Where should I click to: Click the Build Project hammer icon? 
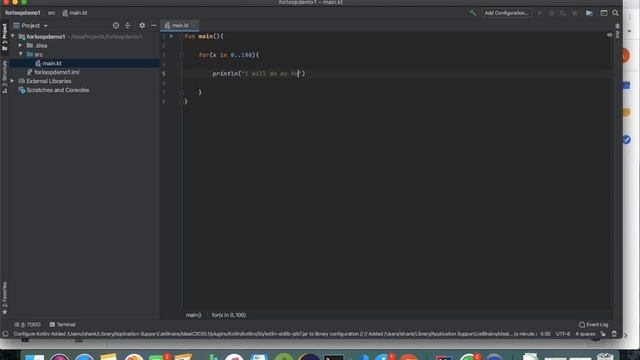pyautogui.click(x=473, y=13)
